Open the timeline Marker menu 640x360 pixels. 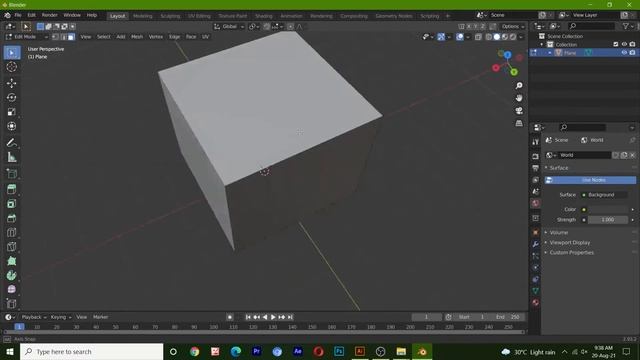click(x=100, y=317)
